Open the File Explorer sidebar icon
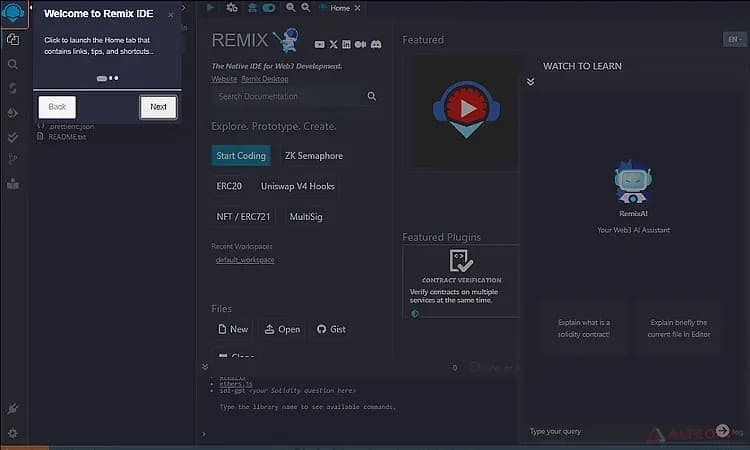Image resolution: width=750 pixels, height=450 pixels. (x=13, y=40)
